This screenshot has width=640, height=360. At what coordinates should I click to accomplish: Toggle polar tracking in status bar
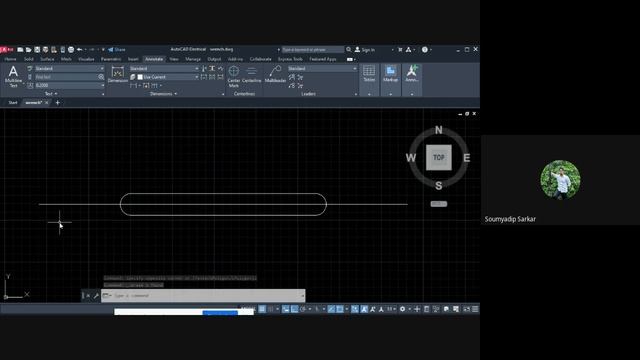tap(303, 309)
